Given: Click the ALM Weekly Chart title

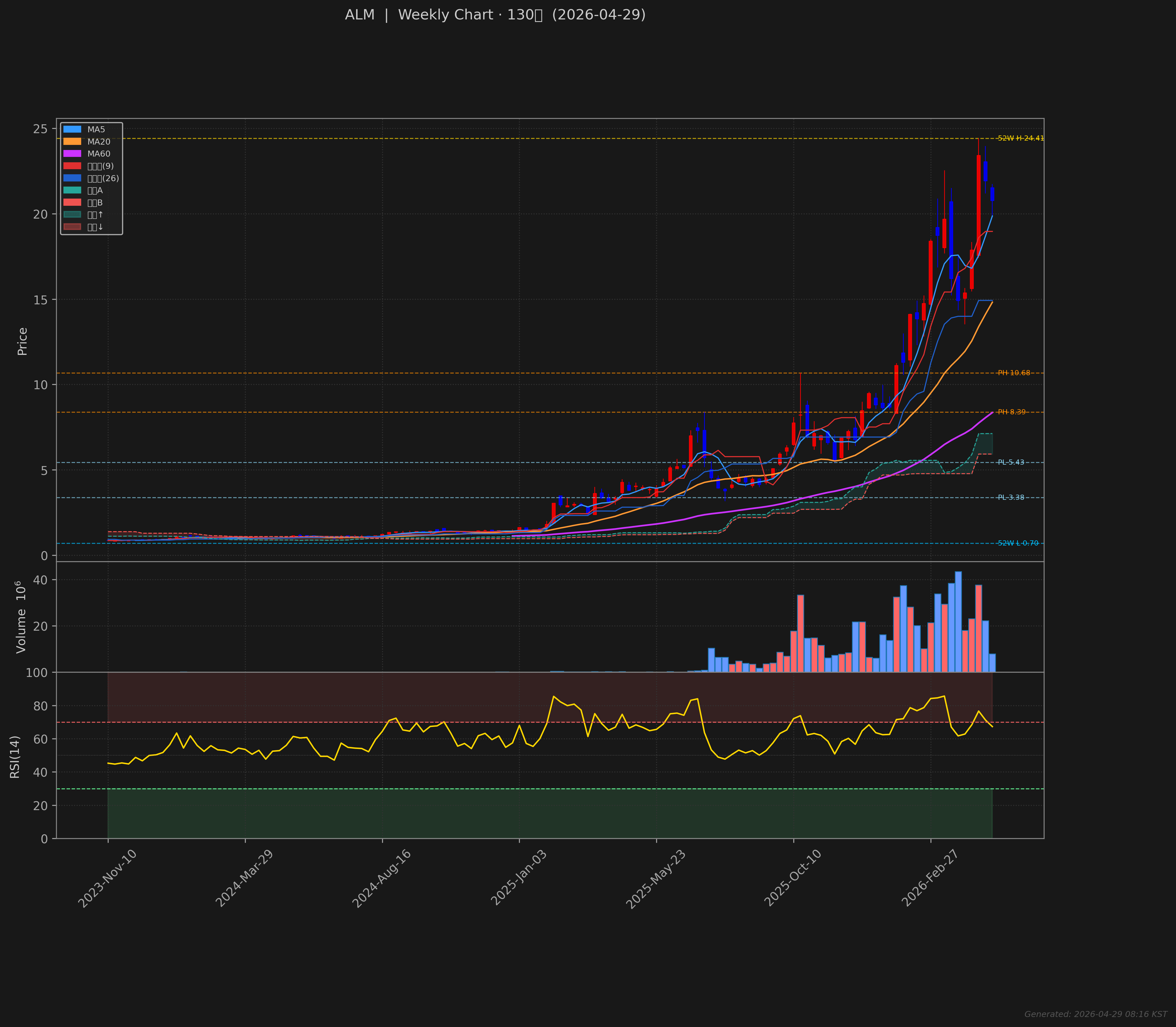Looking at the screenshot, I should [x=495, y=15].
